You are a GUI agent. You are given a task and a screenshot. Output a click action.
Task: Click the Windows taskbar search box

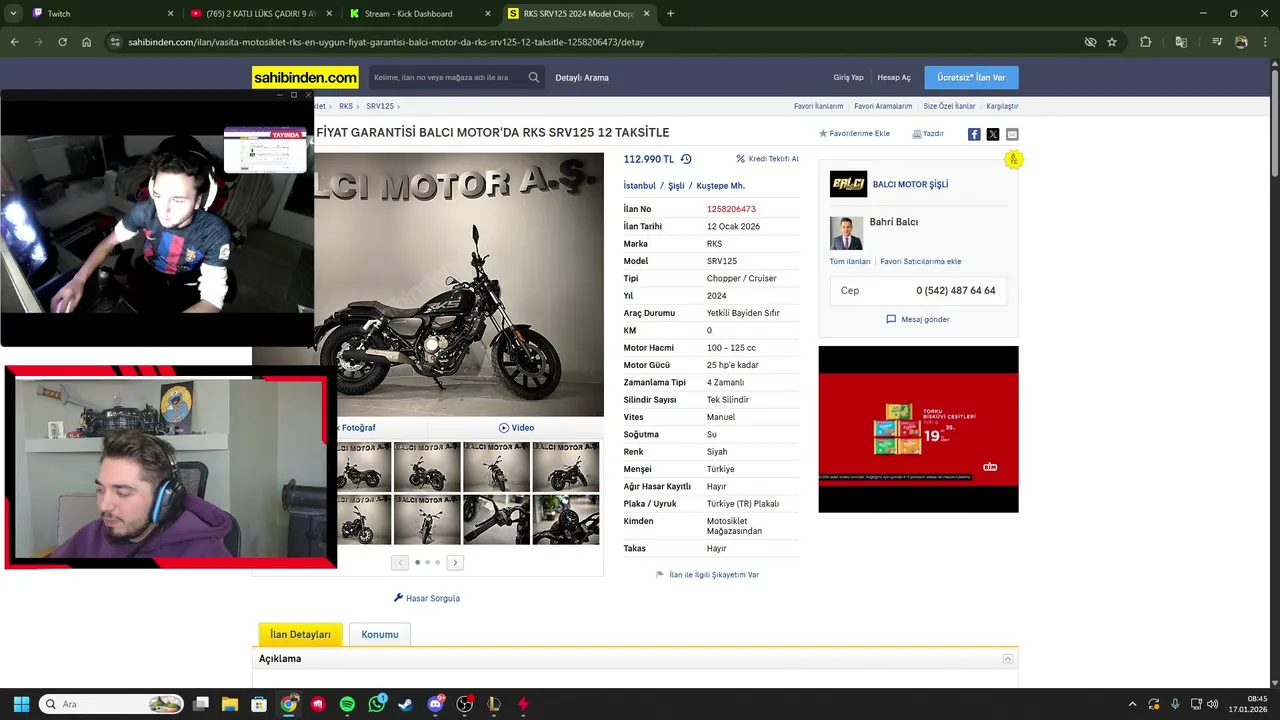click(x=111, y=704)
